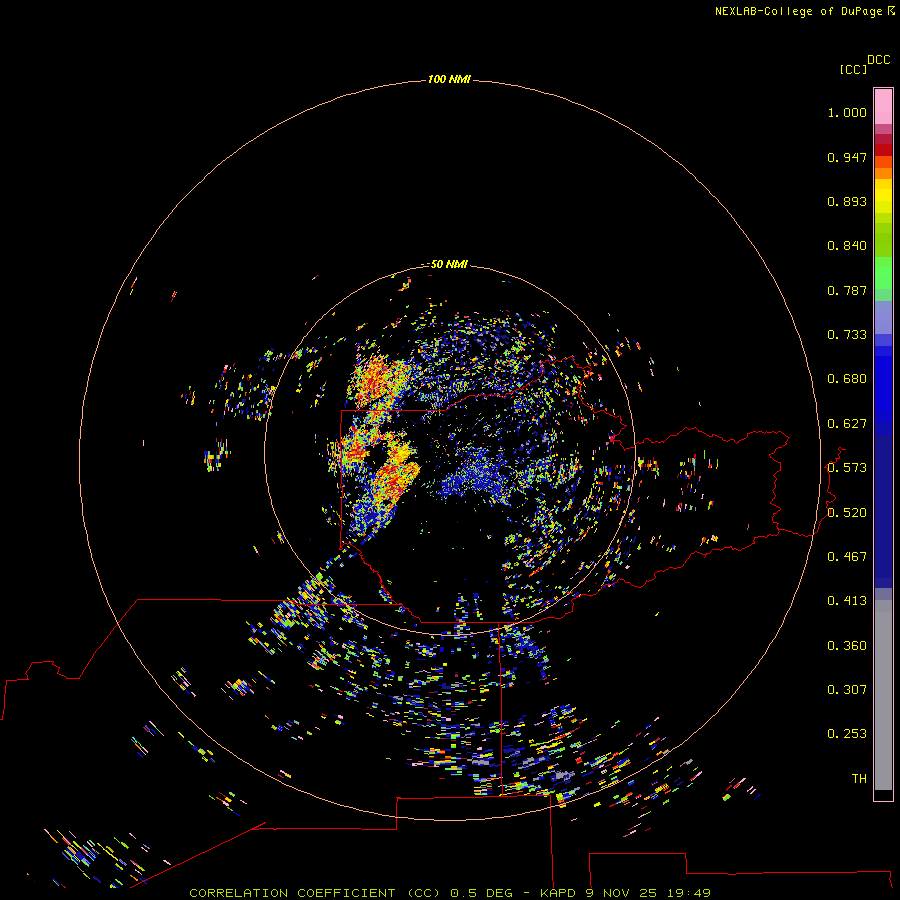The image size is (900, 900).
Task: Click the red band of the color bar
Action: click(883, 150)
